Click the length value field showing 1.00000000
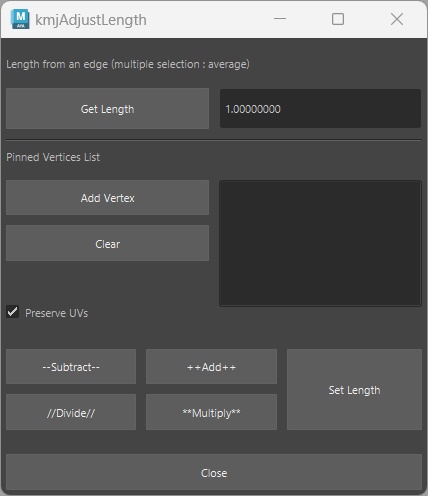This screenshot has height=496, width=428. 320,109
